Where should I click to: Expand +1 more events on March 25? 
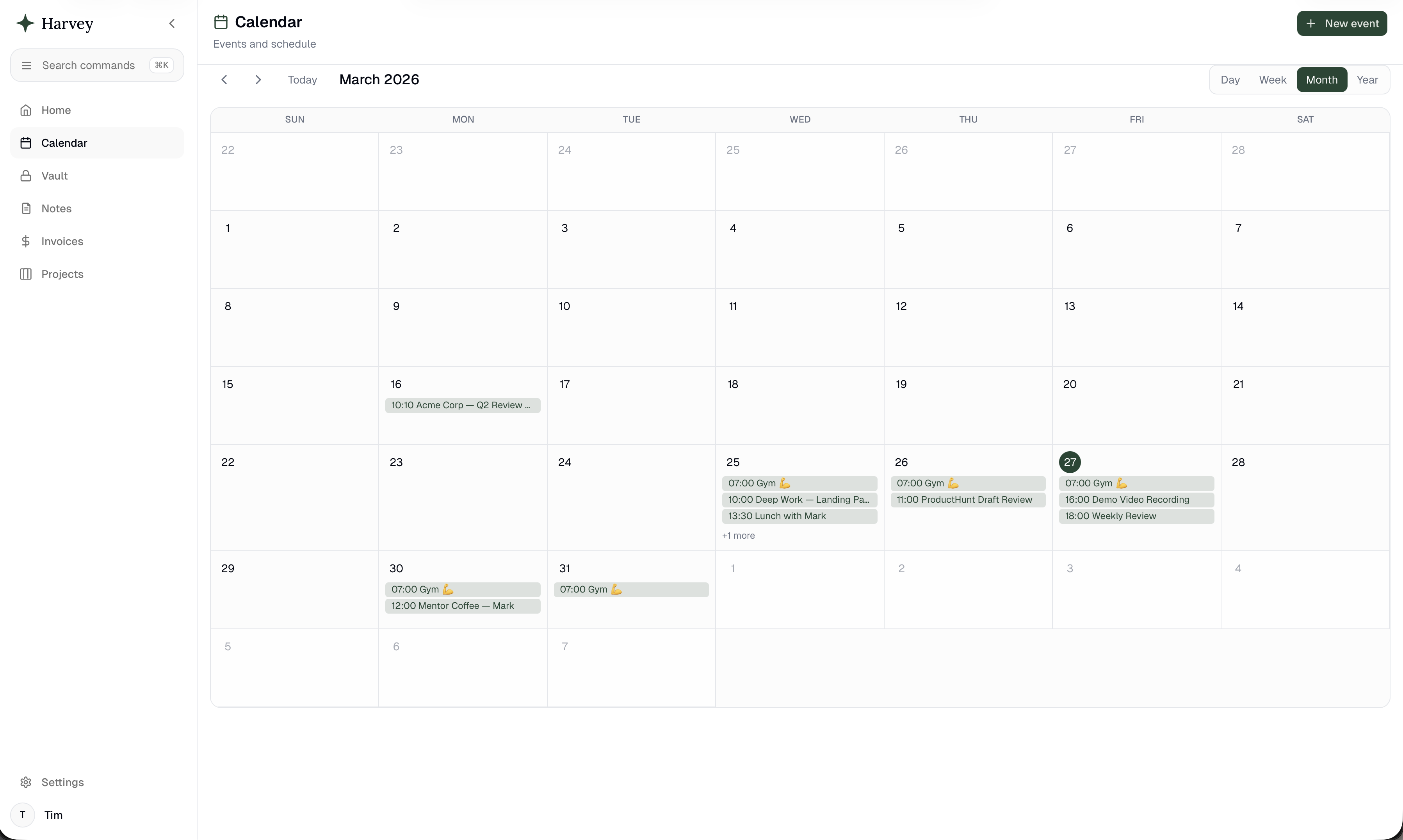738,536
